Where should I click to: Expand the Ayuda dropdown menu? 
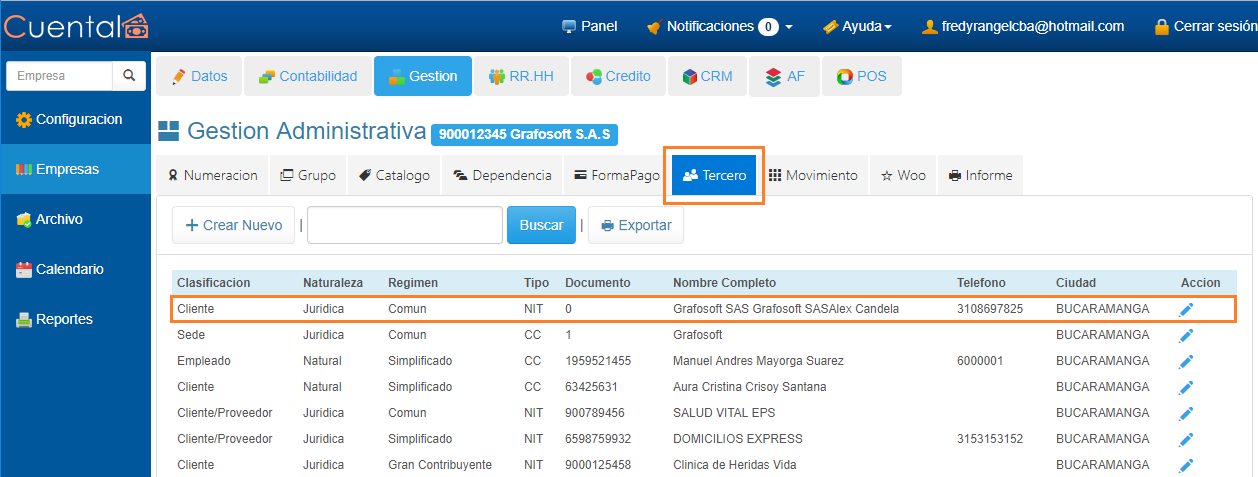pos(857,27)
